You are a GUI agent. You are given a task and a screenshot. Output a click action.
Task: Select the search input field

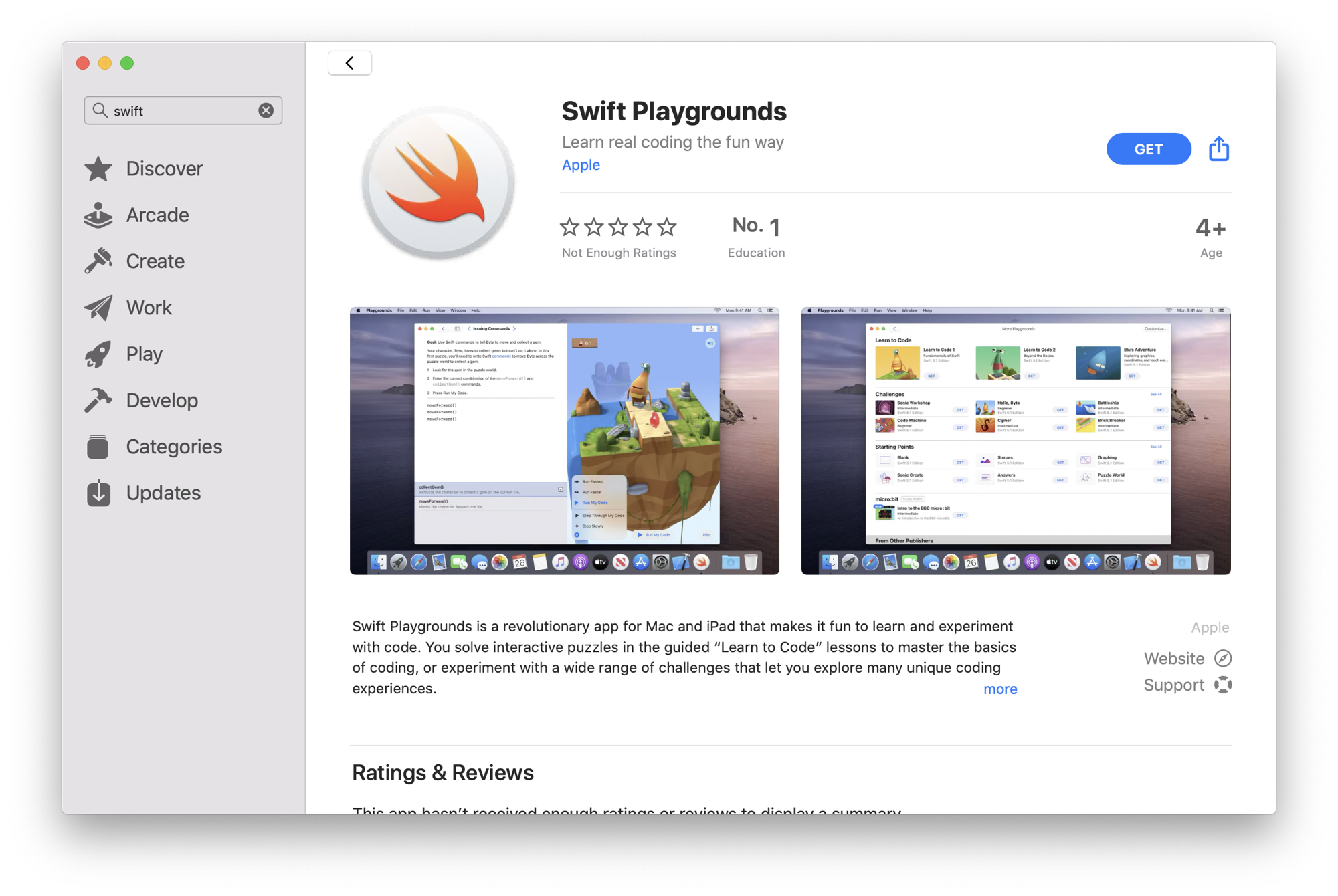pos(183,110)
